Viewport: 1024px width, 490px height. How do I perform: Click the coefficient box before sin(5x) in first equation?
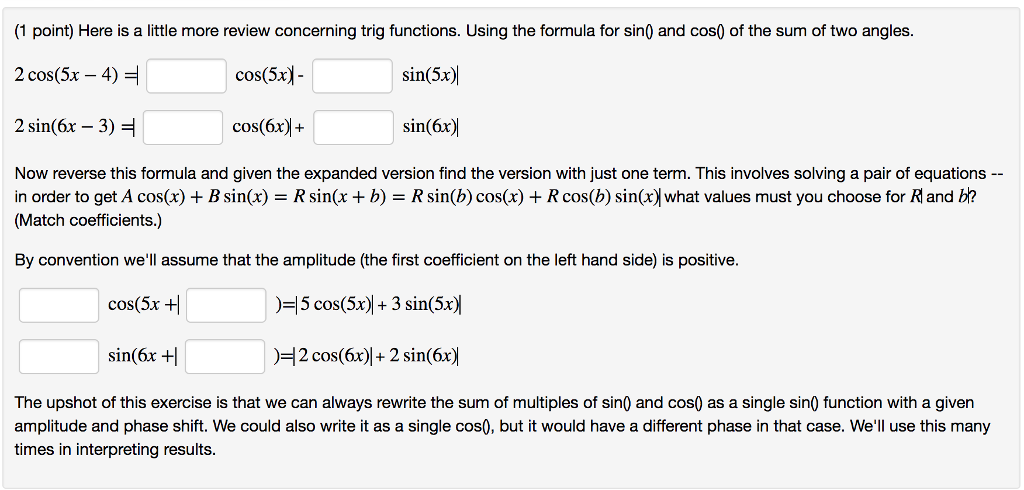[x=353, y=76]
